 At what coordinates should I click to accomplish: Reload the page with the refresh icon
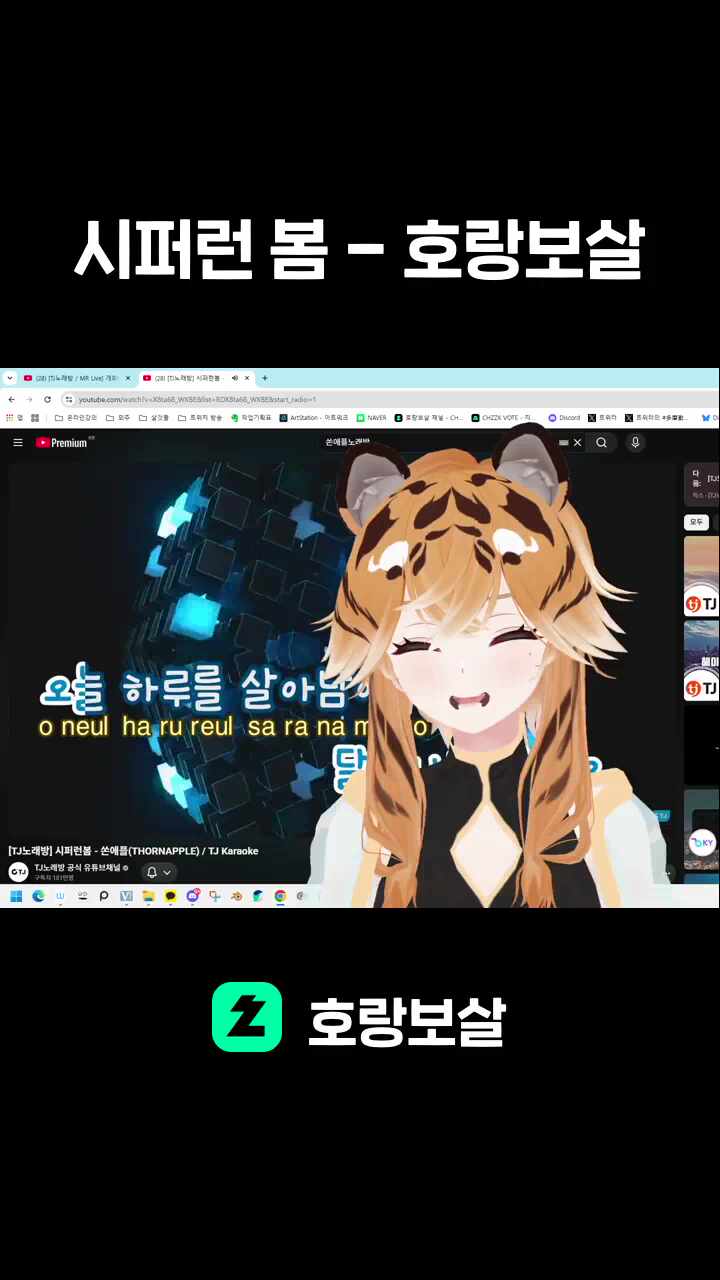47,399
